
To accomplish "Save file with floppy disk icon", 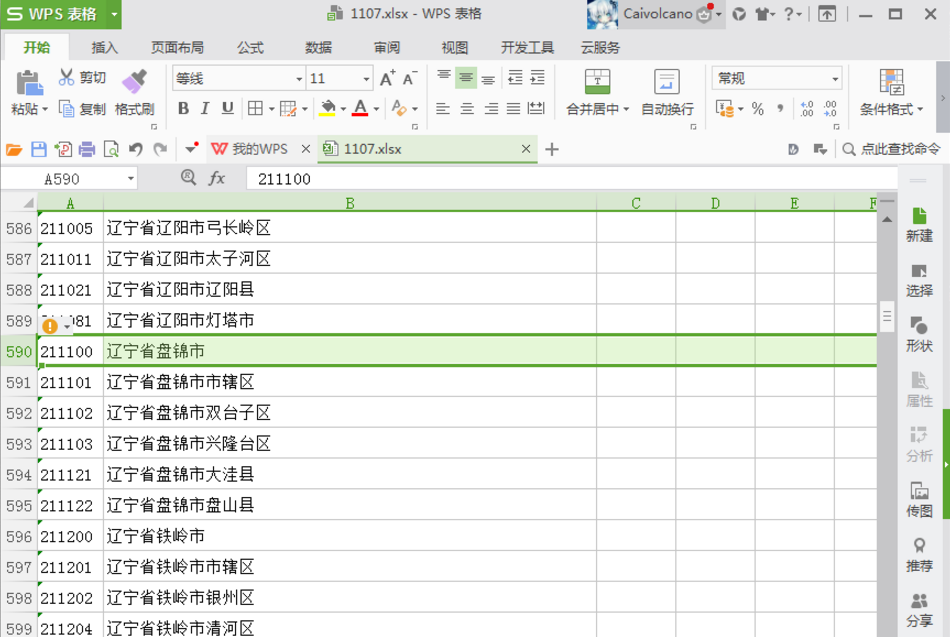I will pyautogui.click(x=39, y=149).
